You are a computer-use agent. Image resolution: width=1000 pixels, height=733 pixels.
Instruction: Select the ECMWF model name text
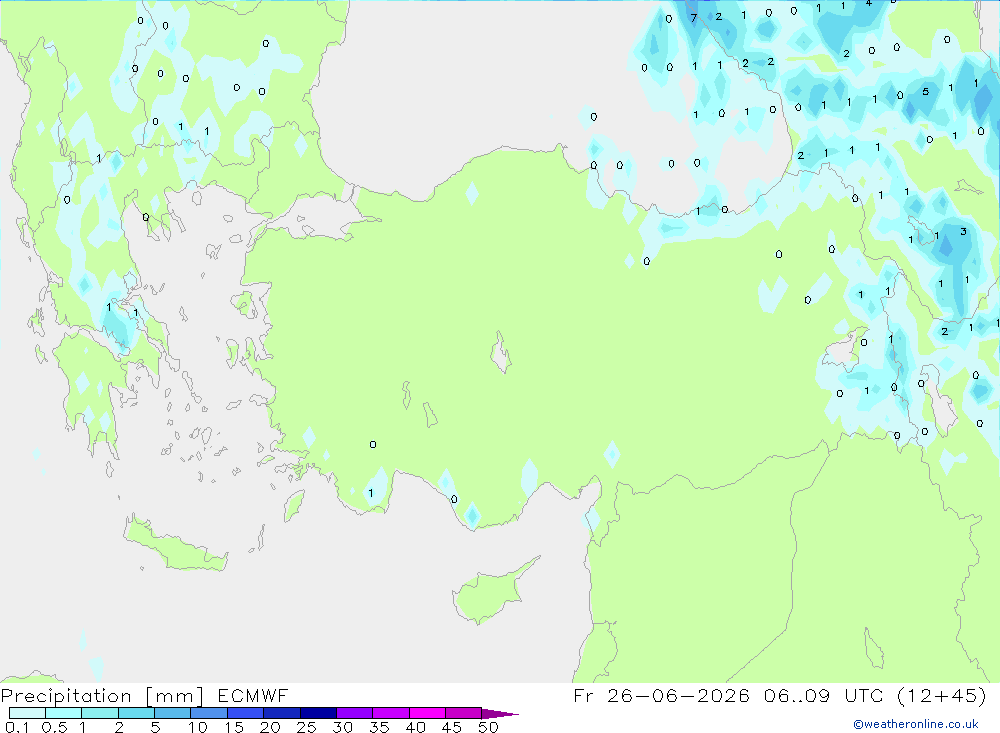253,695
